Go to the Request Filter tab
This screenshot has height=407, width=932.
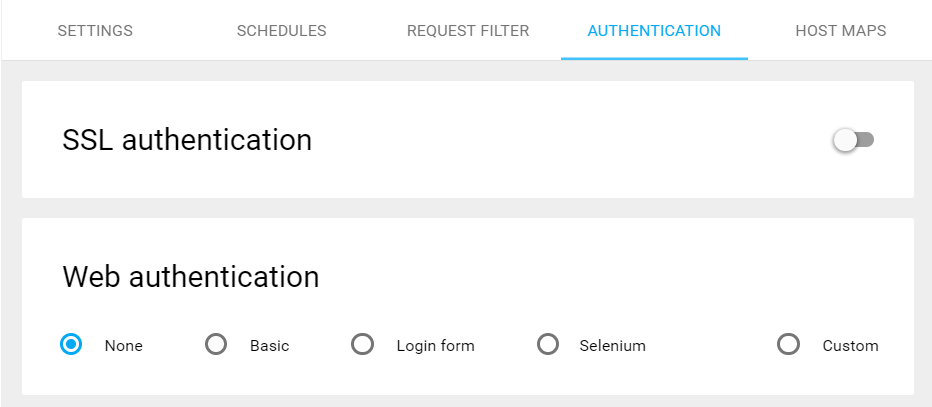(x=468, y=31)
